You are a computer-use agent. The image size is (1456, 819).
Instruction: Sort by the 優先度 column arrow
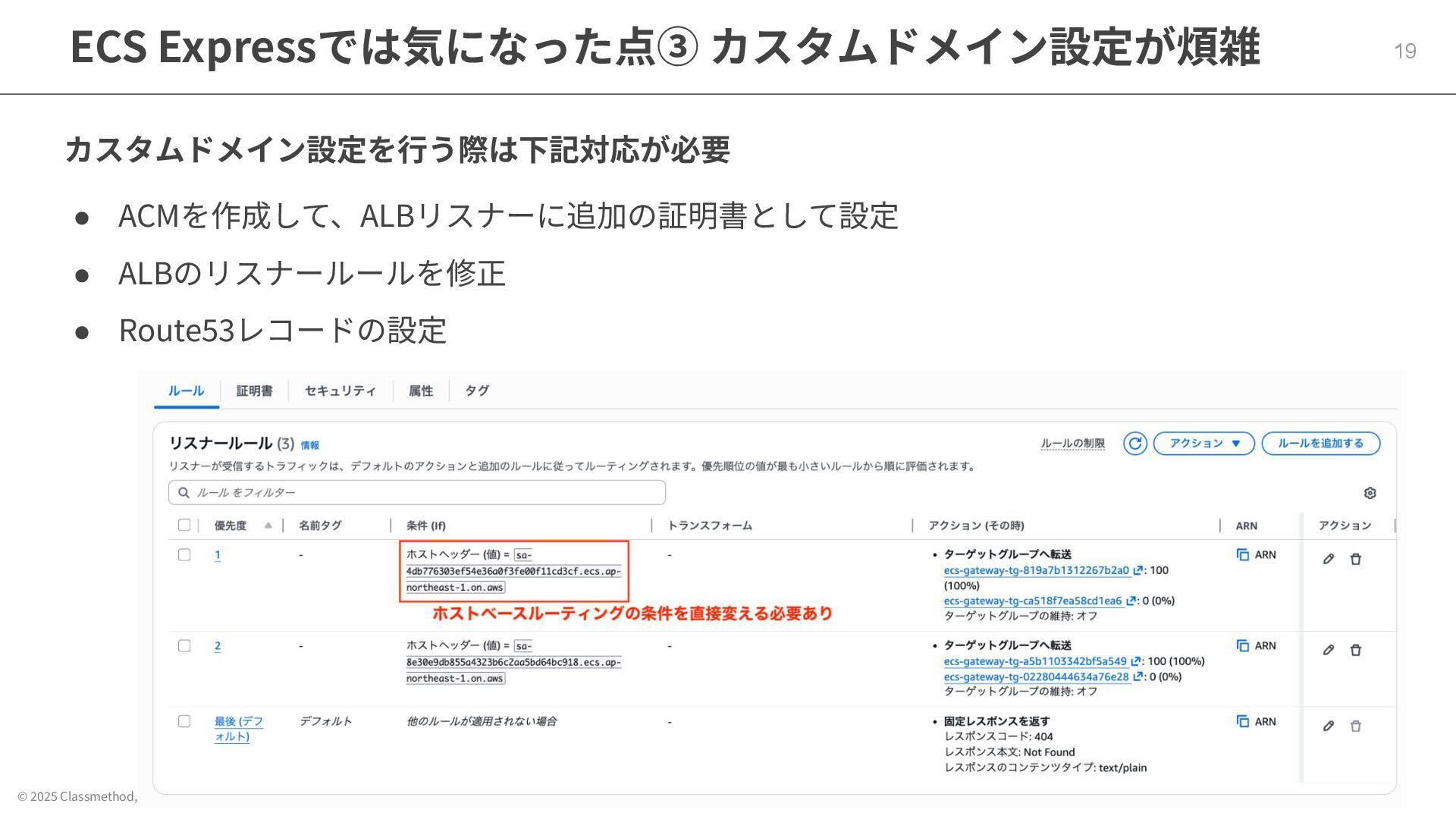point(268,526)
